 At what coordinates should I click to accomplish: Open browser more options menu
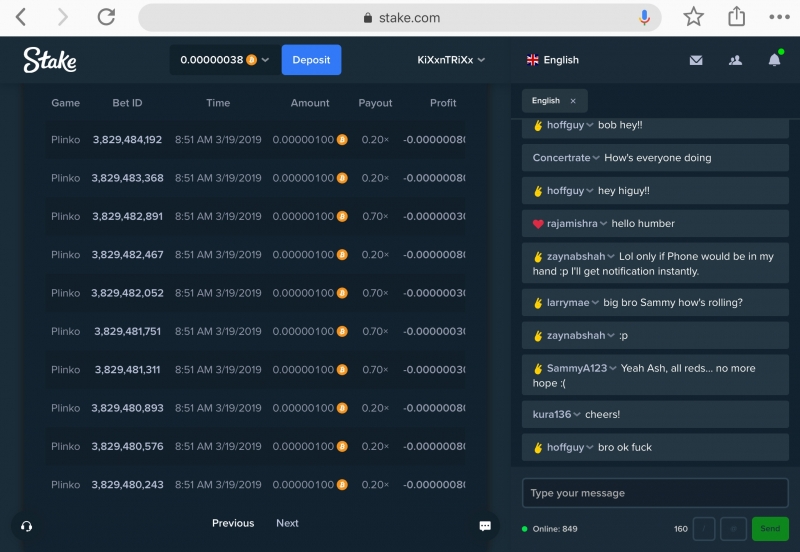(x=779, y=17)
